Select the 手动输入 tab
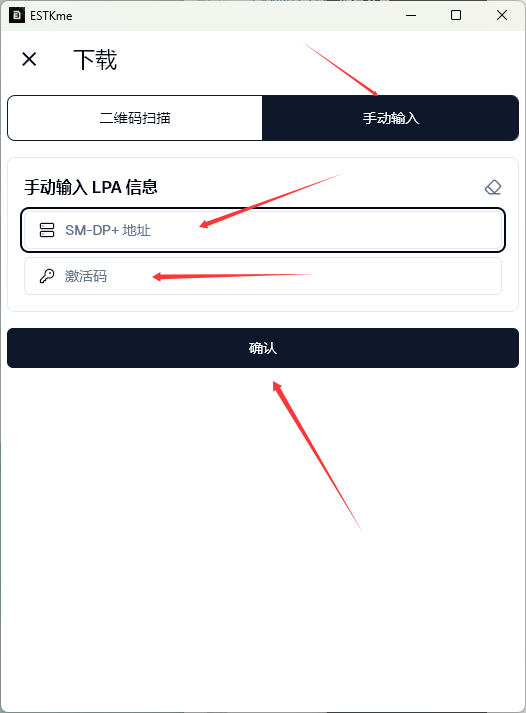The image size is (526, 713). [x=391, y=118]
